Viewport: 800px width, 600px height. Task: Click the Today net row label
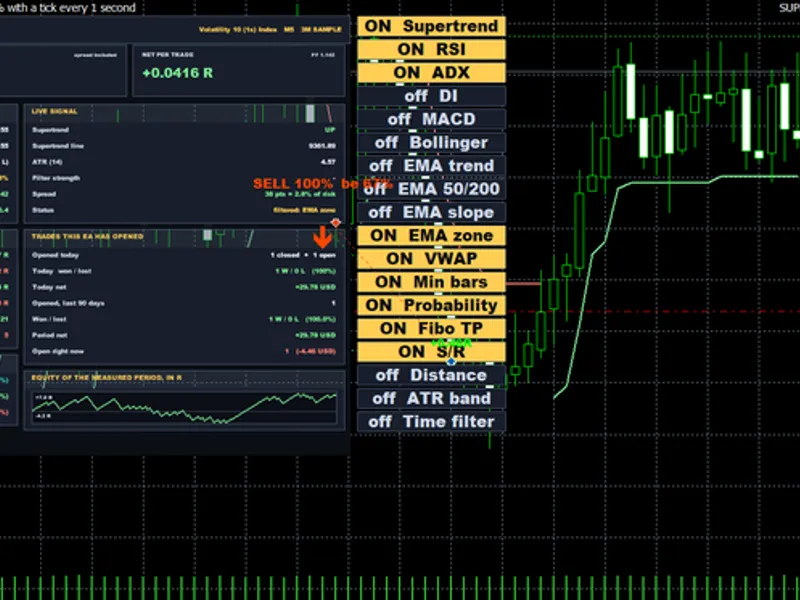(x=49, y=287)
